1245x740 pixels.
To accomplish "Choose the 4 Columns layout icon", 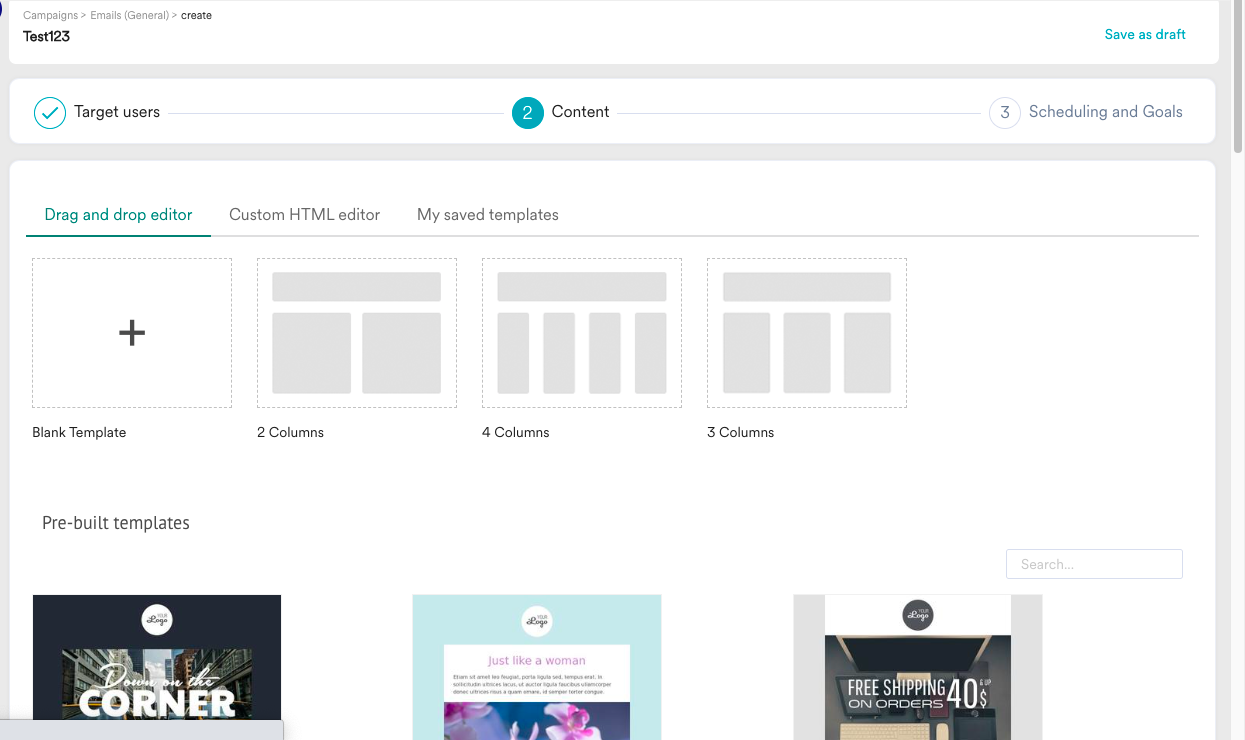I will (582, 333).
